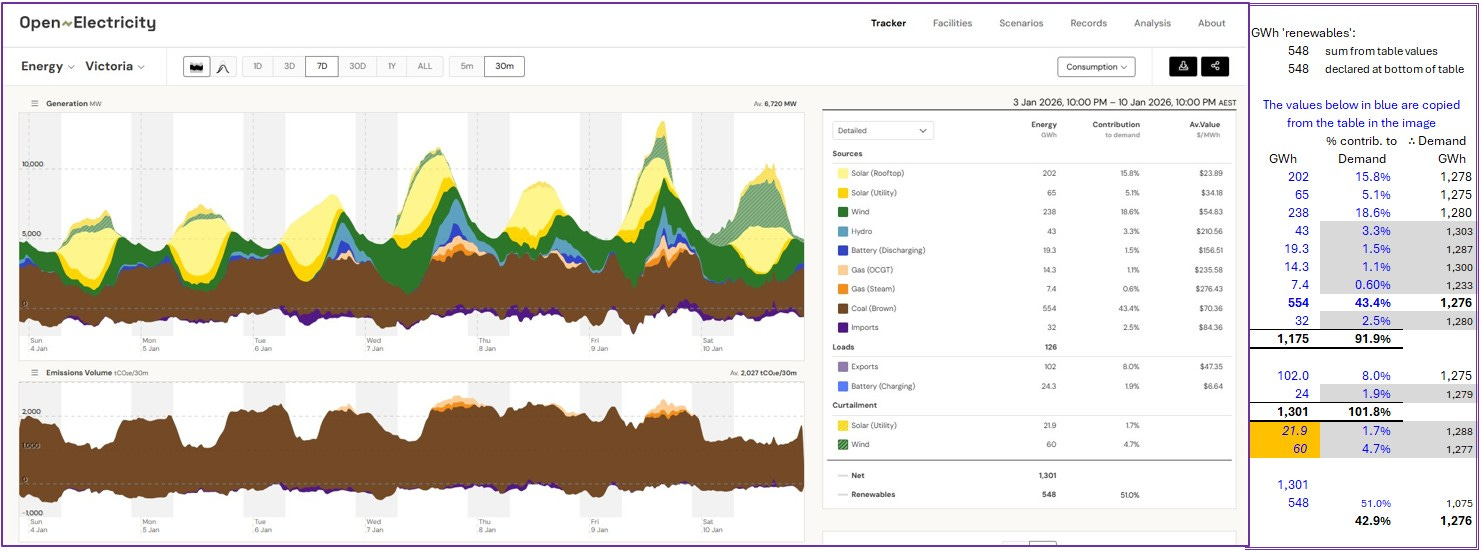Toggle Solar (Rooftop) legend swatch
Viewport: 1481px width, 551px height.
pyautogui.click(x=841, y=173)
